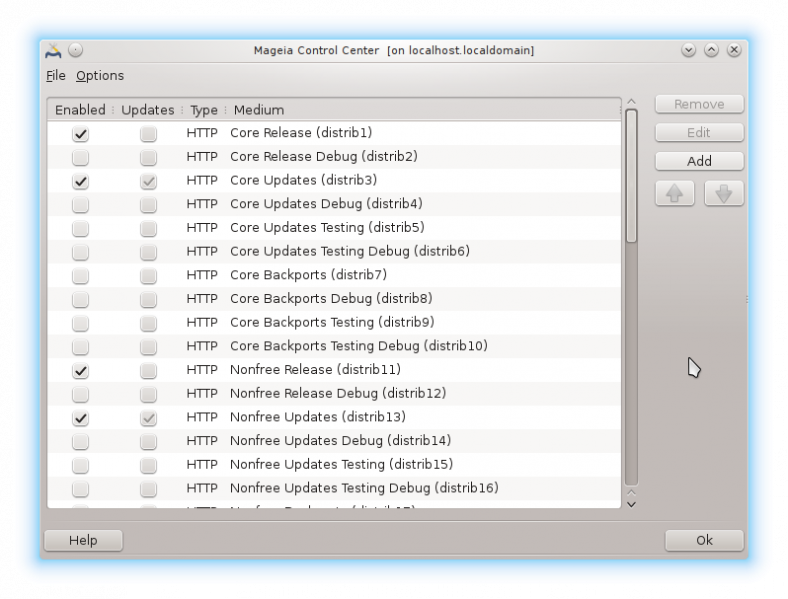Image resolution: width=788 pixels, height=599 pixels.
Task: Click scrollbar trough below the thumb
Action: [632, 364]
